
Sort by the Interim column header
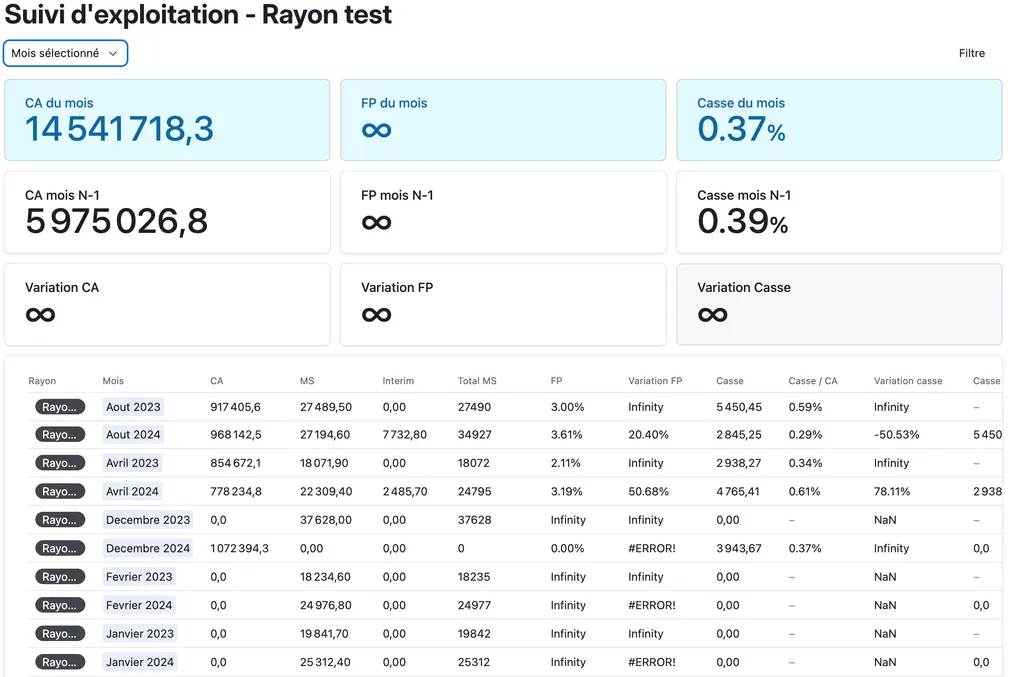pyautogui.click(x=398, y=381)
